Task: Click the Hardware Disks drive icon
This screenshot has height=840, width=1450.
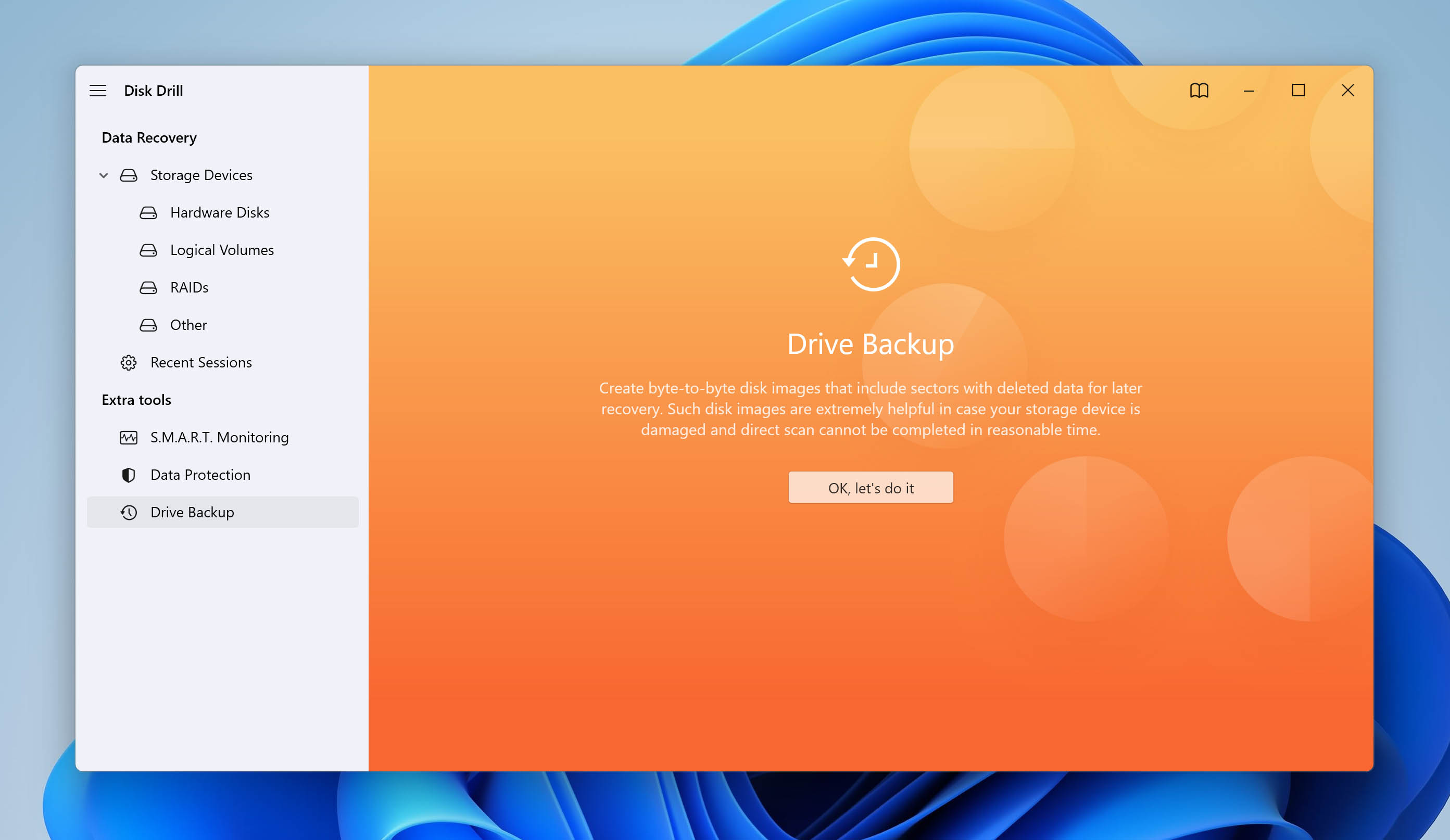Action: pos(148,211)
